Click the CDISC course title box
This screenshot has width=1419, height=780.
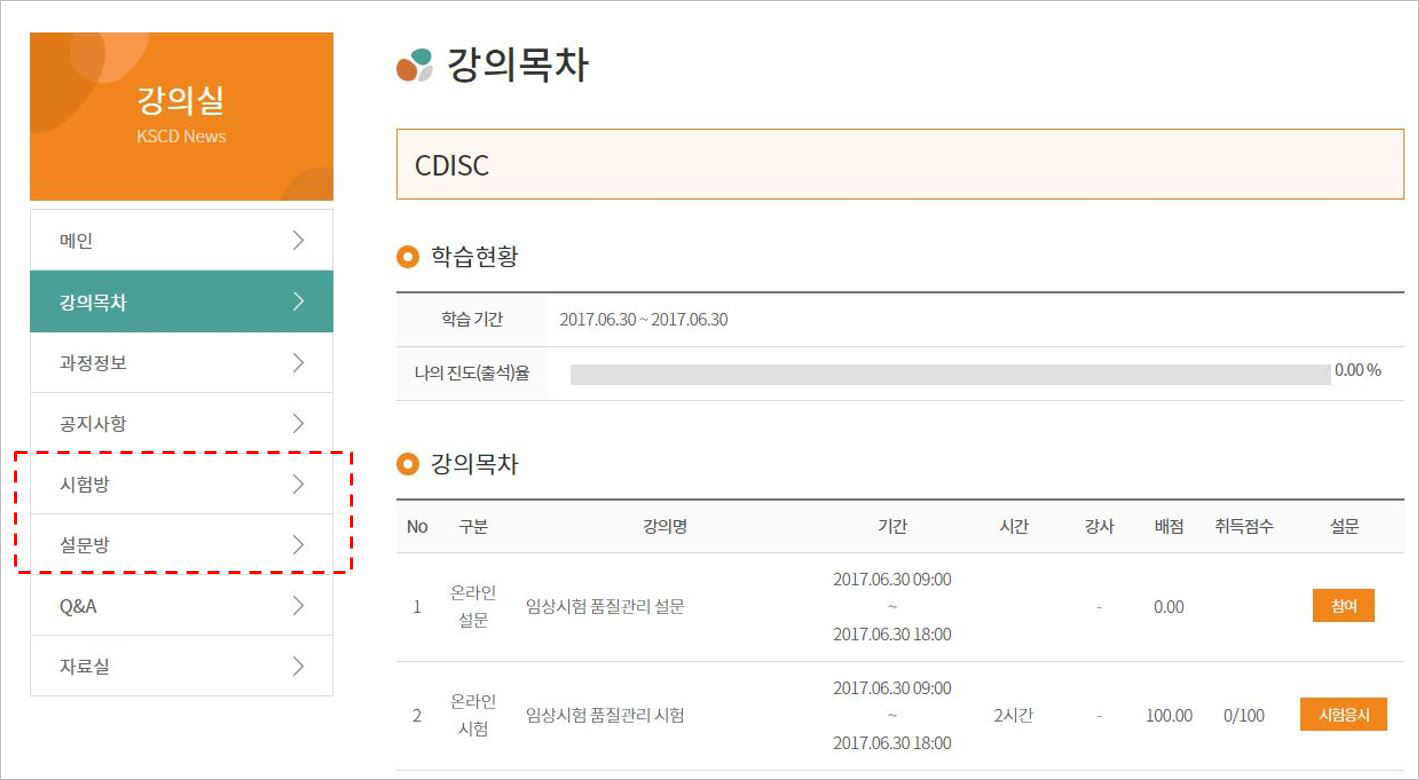(900, 164)
